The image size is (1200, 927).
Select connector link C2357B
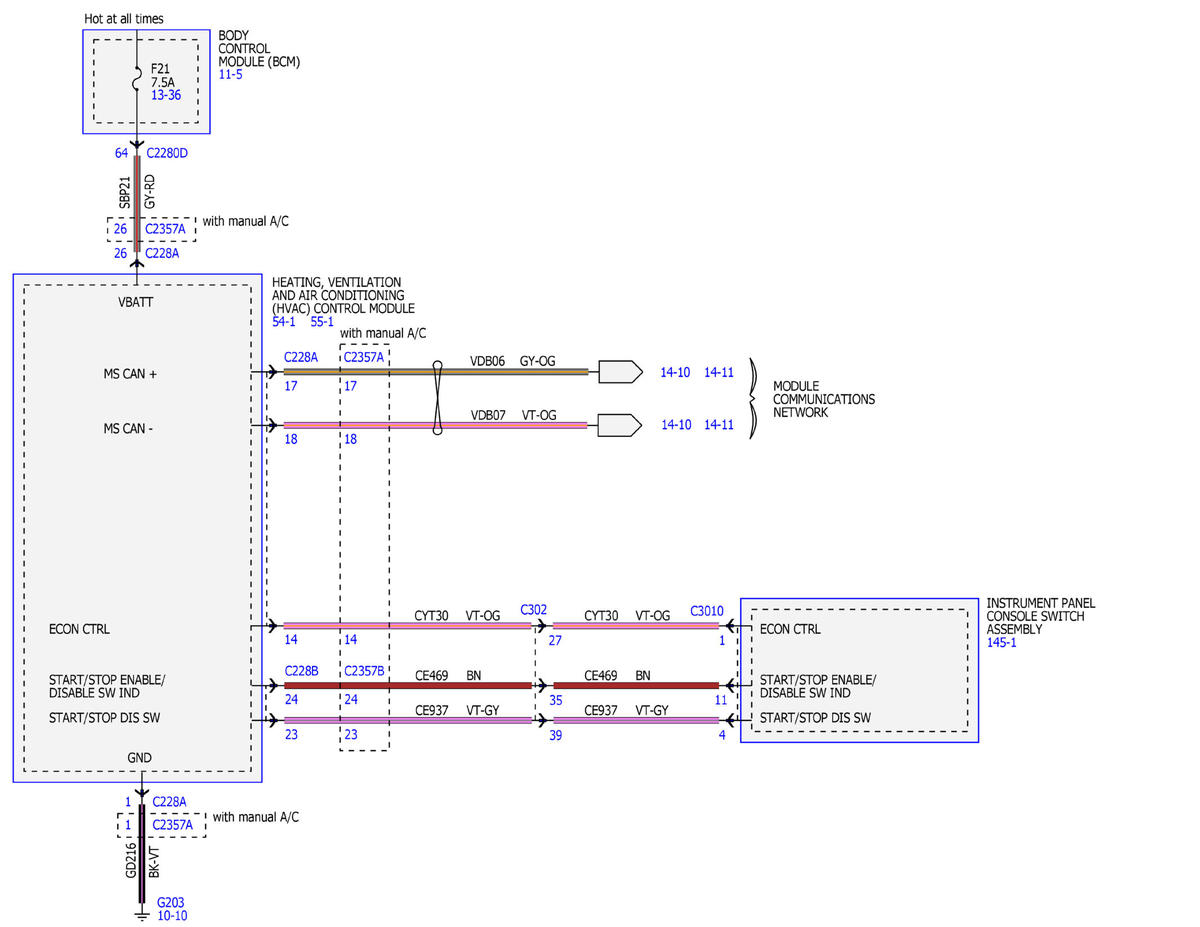[x=364, y=671]
